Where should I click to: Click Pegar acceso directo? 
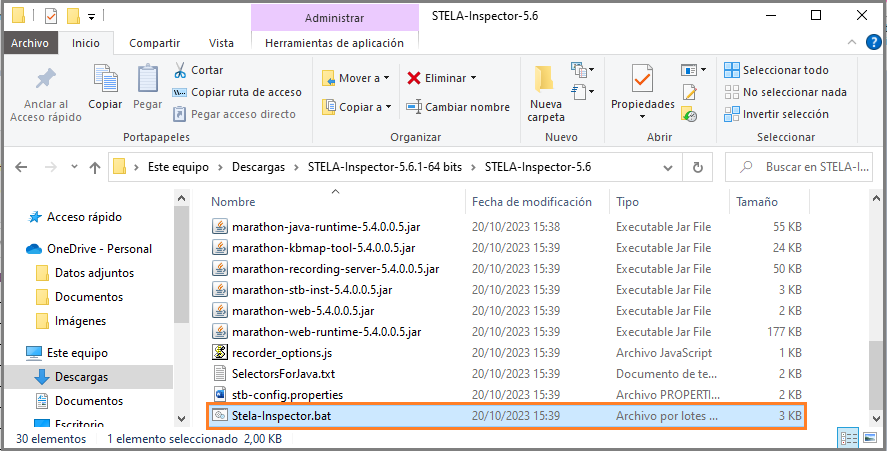click(234, 114)
